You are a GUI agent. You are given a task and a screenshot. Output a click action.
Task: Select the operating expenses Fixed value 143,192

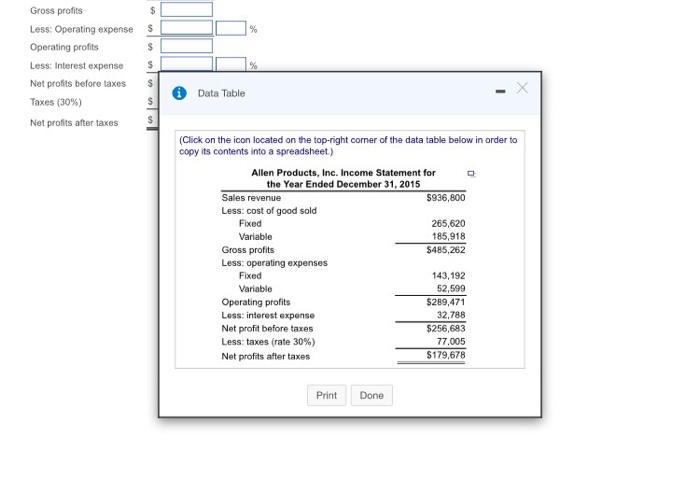448,276
